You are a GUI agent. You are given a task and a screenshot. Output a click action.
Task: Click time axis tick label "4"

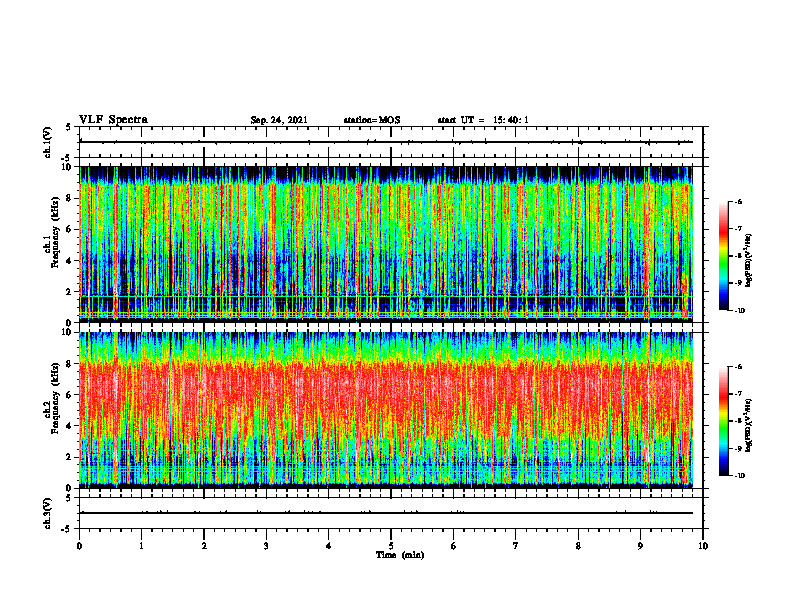(x=329, y=546)
